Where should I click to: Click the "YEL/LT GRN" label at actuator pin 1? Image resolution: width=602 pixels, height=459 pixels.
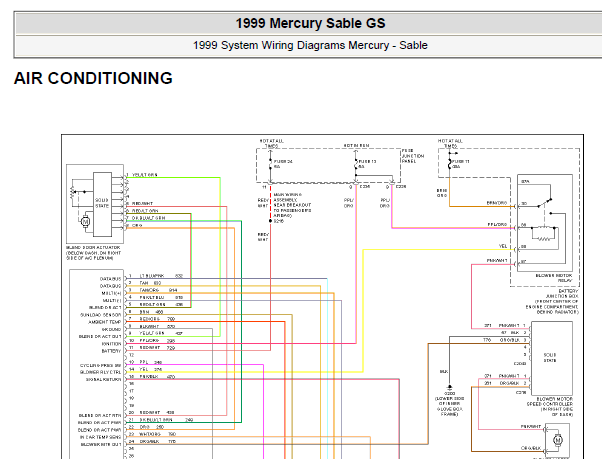[x=145, y=175]
